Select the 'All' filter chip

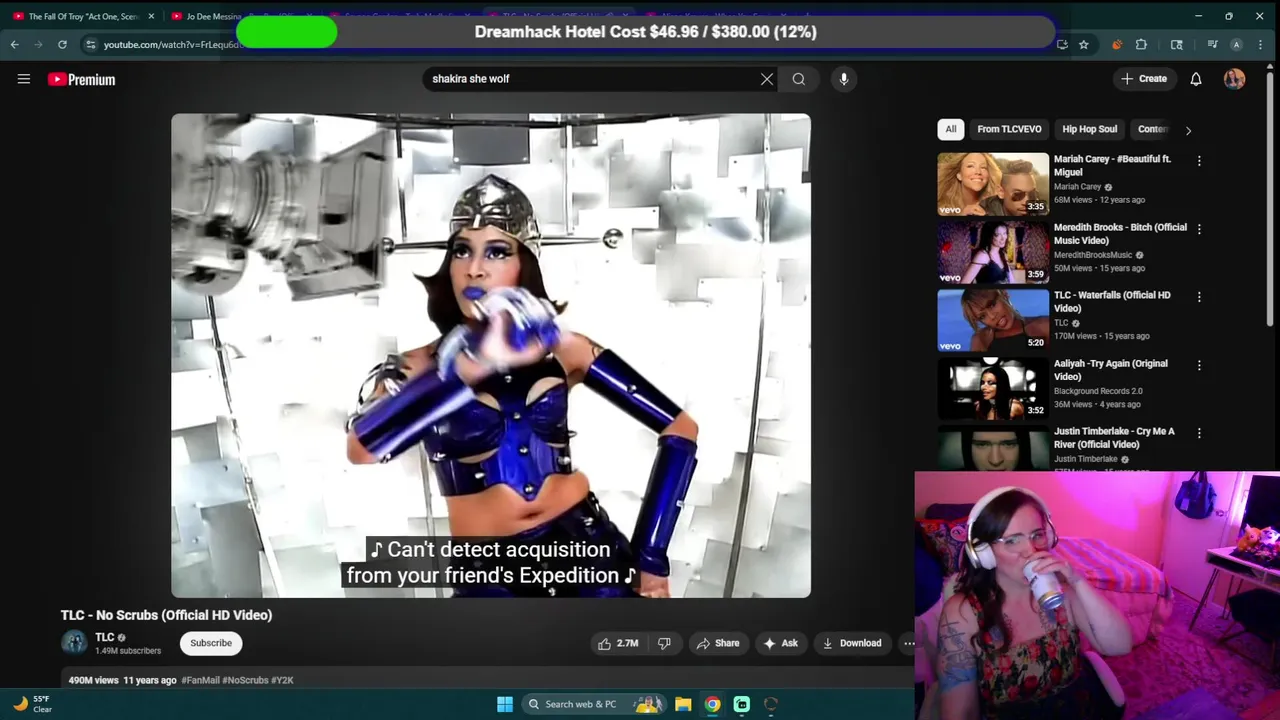click(951, 129)
